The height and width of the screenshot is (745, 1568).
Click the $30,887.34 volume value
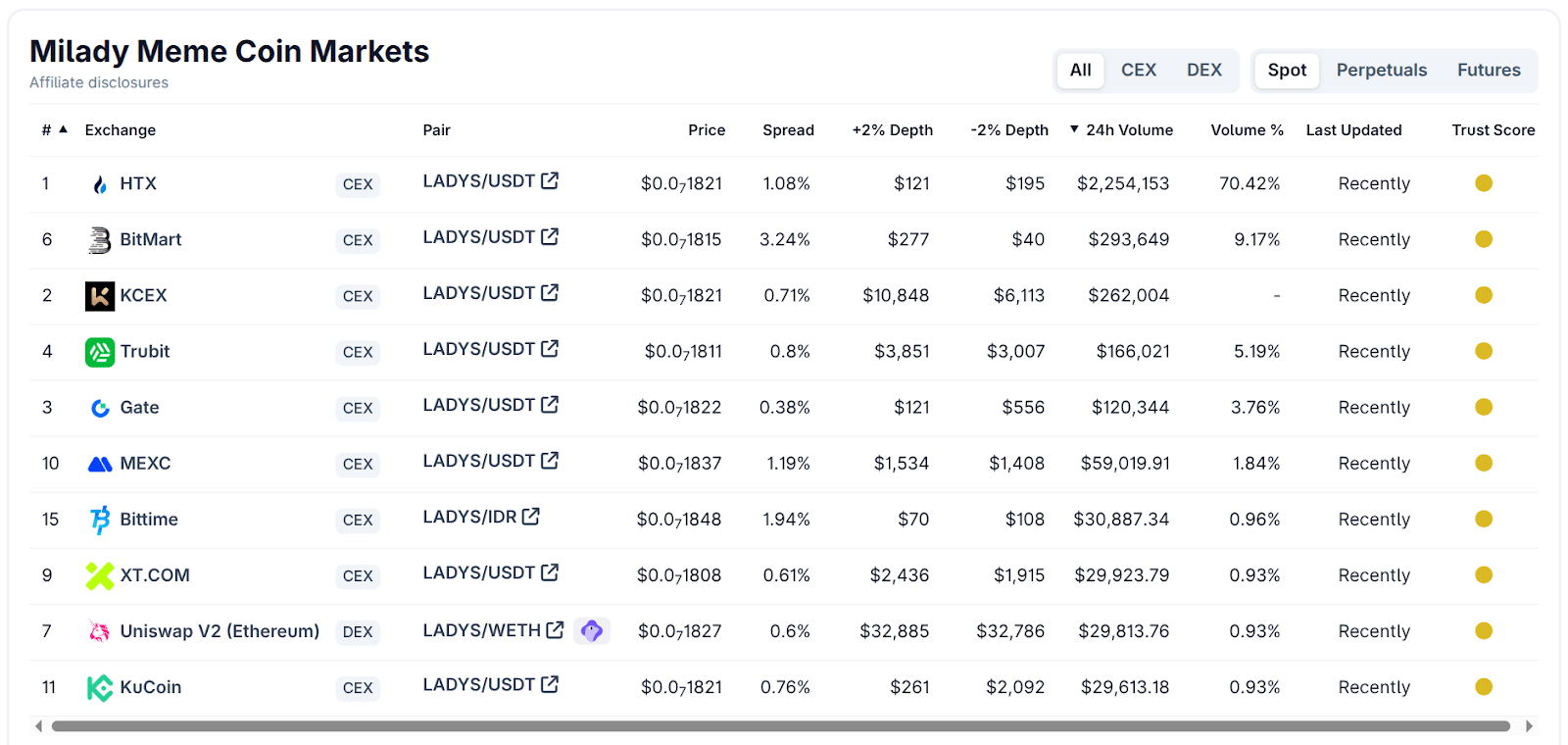[x=1121, y=520]
